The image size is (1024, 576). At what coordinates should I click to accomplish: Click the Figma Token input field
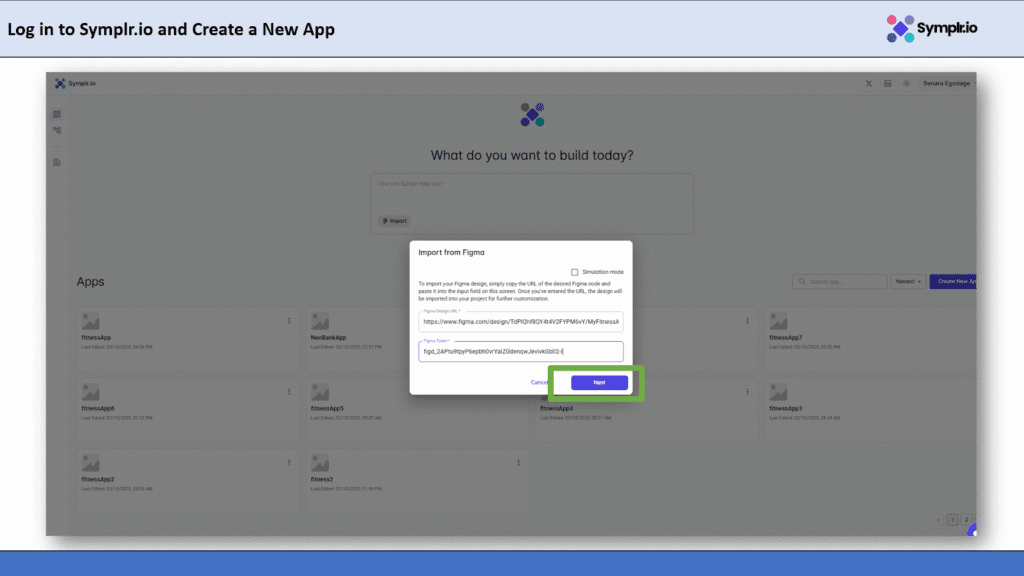pyautogui.click(x=521, y=352)
